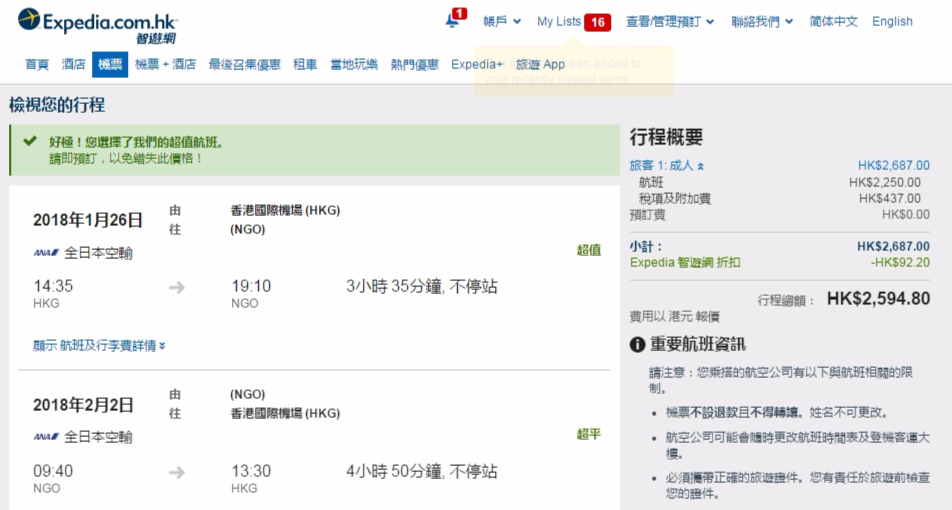Open the 機票 + 酒店 package tab
This screenshot has height=510, width=952.
coord(165,64)
